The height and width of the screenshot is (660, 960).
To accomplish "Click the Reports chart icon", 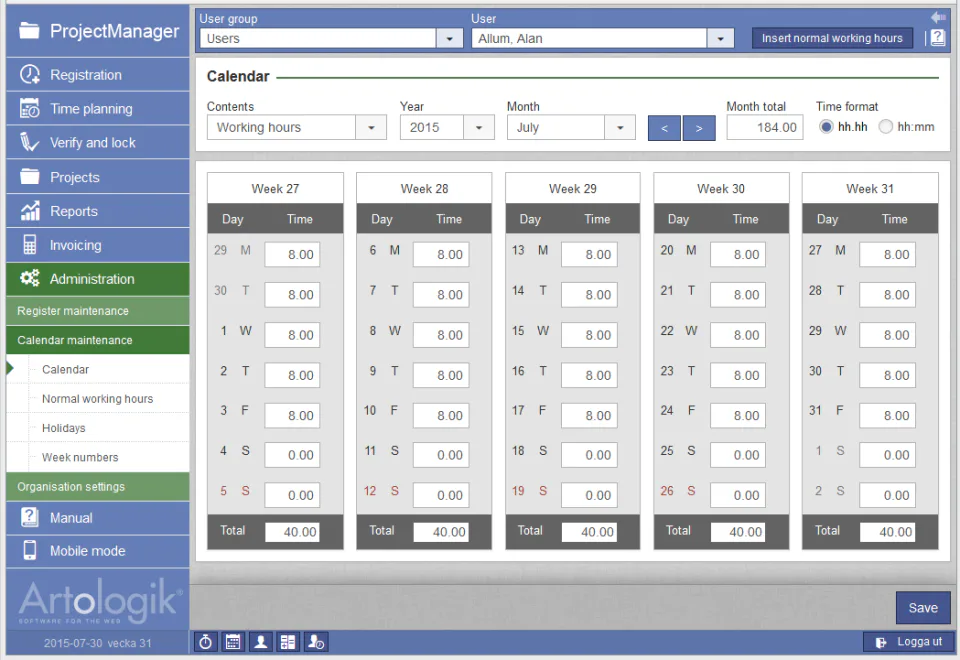I will (x=29, y=211).
